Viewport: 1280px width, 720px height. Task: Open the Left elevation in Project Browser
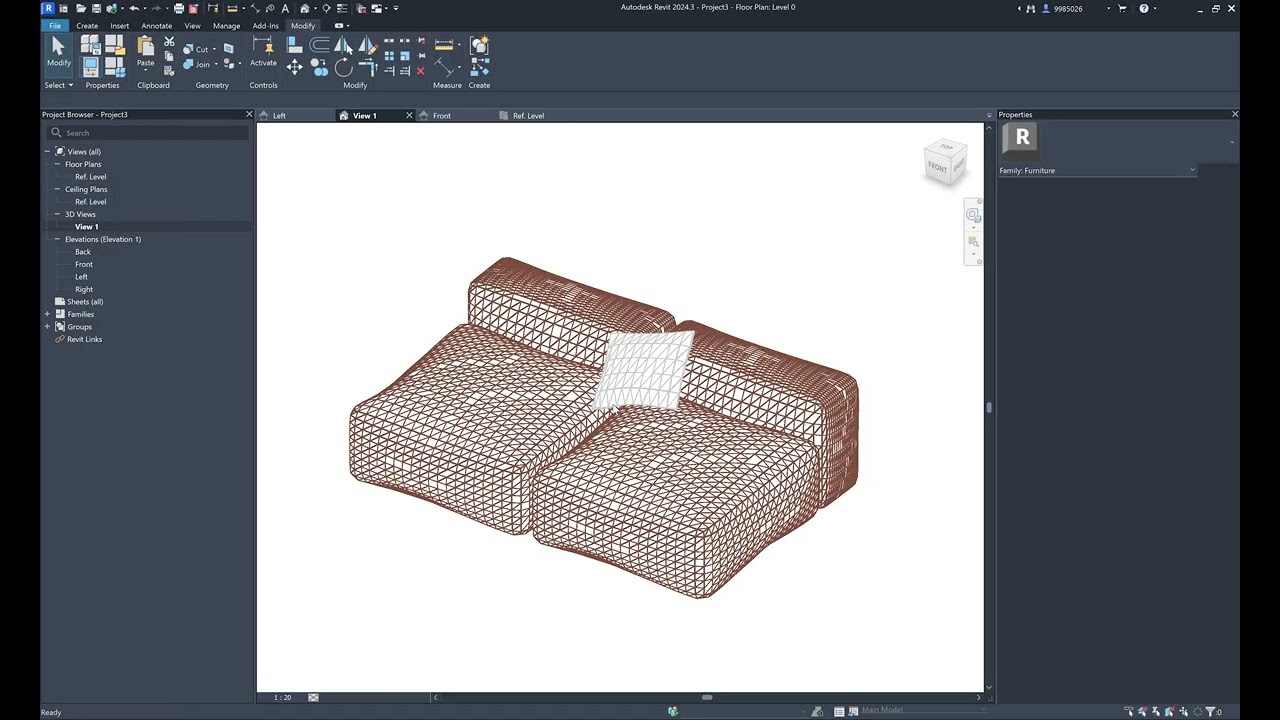(x=81, y=277)
